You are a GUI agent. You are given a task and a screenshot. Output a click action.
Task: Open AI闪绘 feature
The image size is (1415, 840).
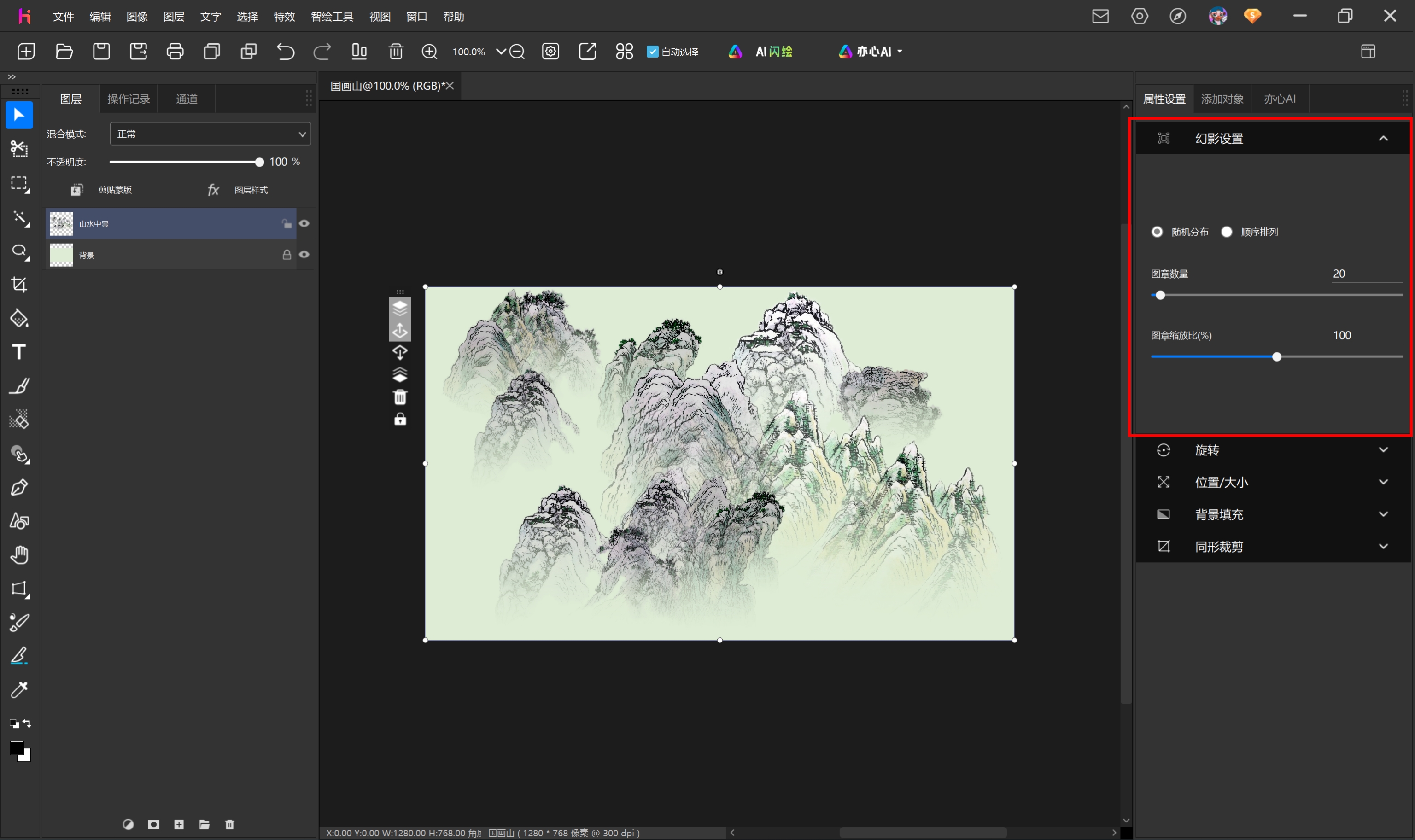coord(760,52)
